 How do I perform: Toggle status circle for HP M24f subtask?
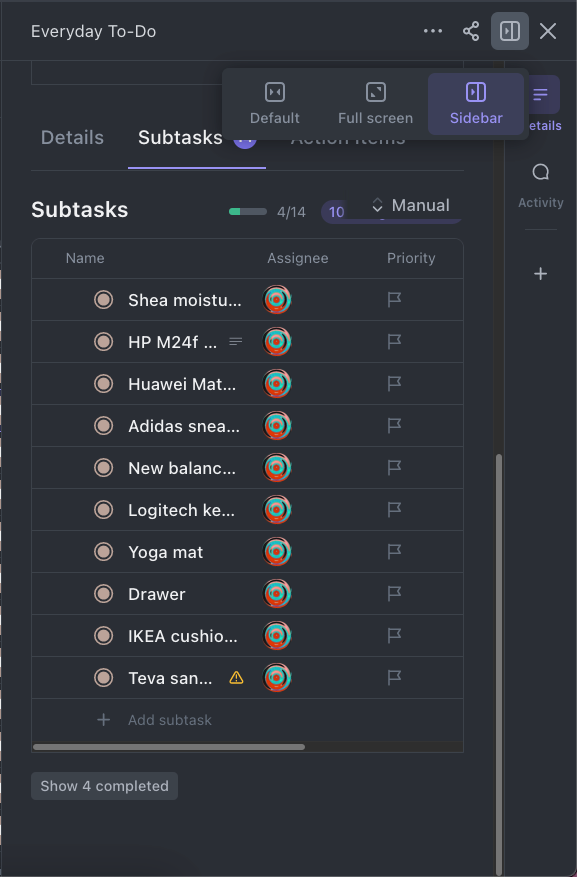pyautogui.click(x=103, y=342)
